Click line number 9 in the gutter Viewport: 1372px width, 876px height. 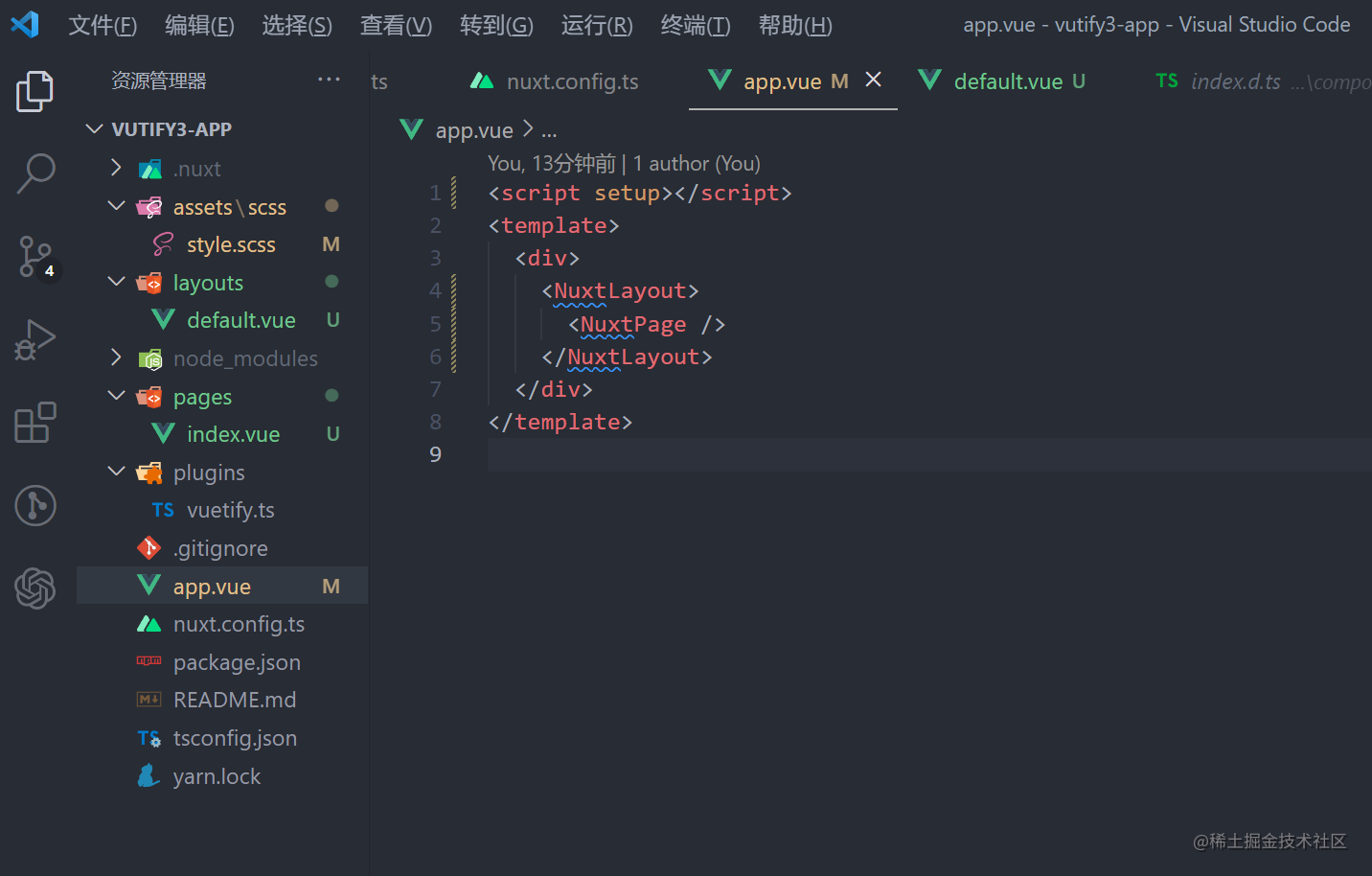click(x=435, y=454)
